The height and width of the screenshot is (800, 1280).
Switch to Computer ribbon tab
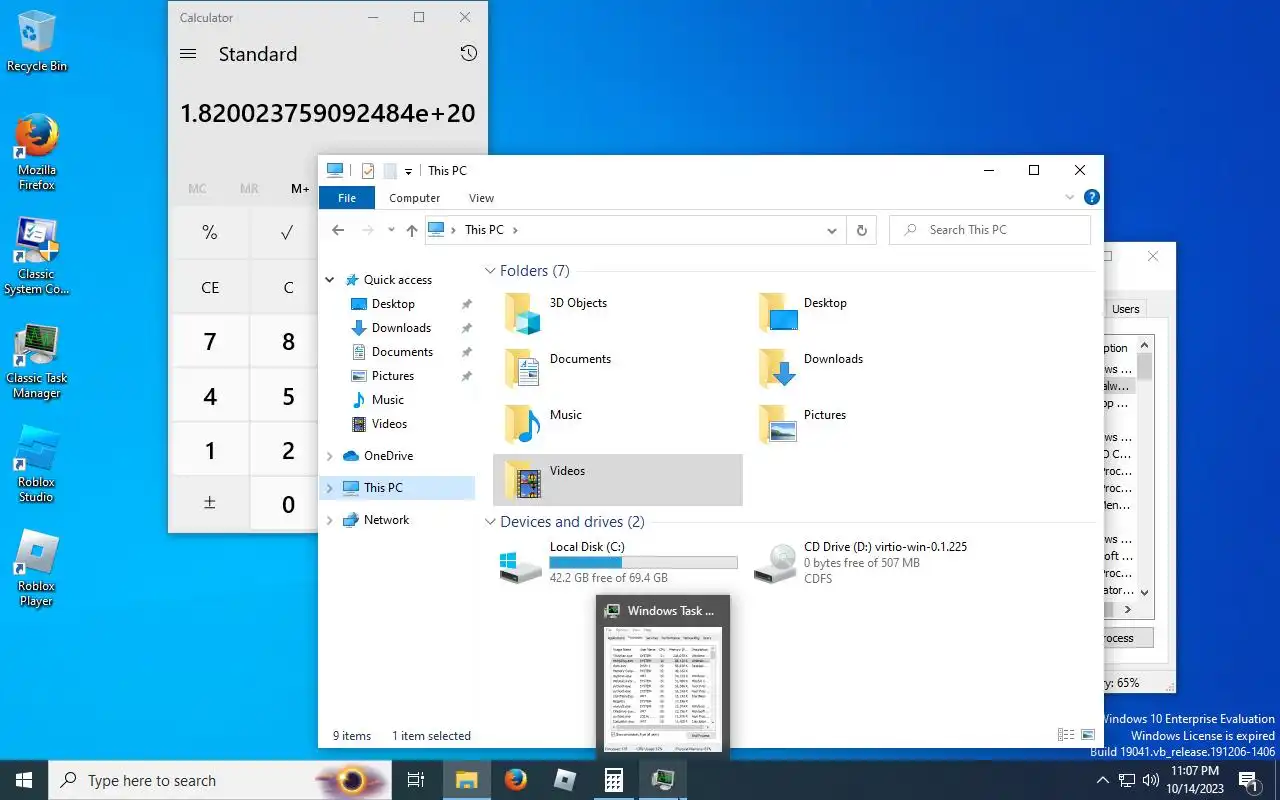coord(414,198)
